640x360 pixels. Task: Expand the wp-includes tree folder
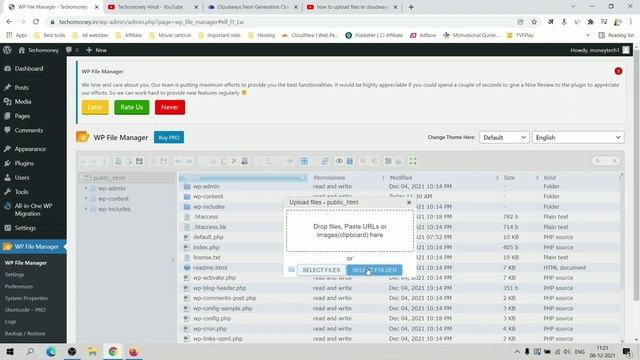click(86, 209)
